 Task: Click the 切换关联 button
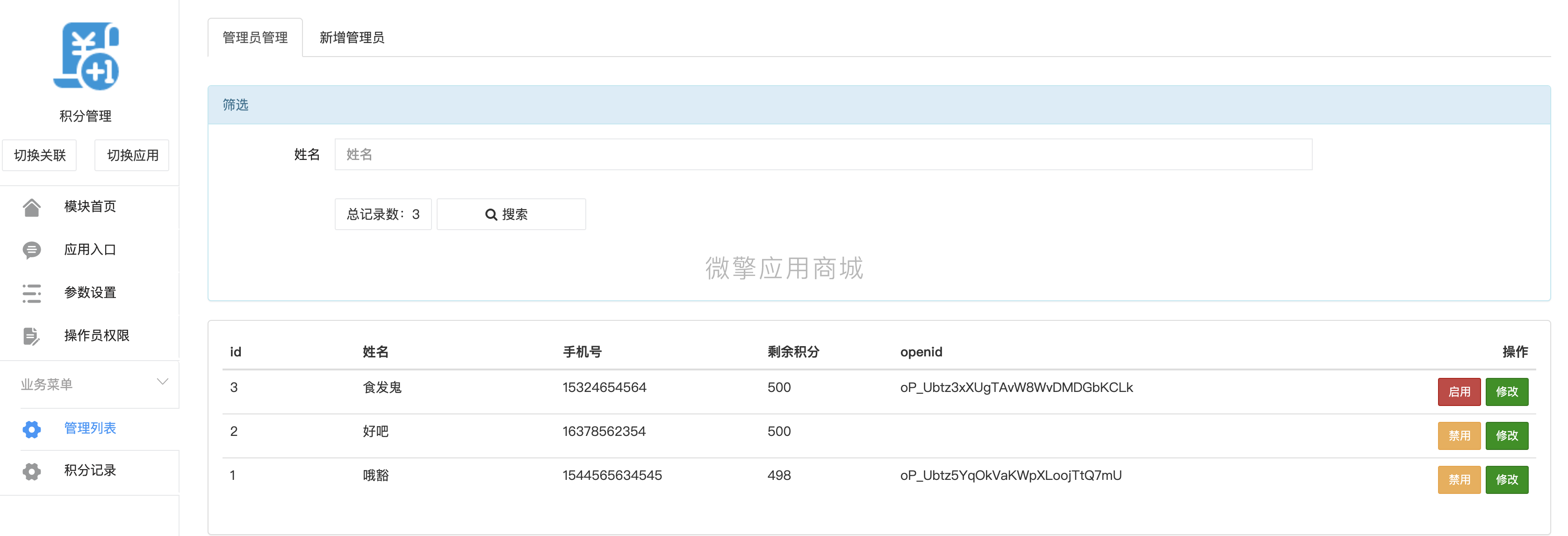coord(40,155)
